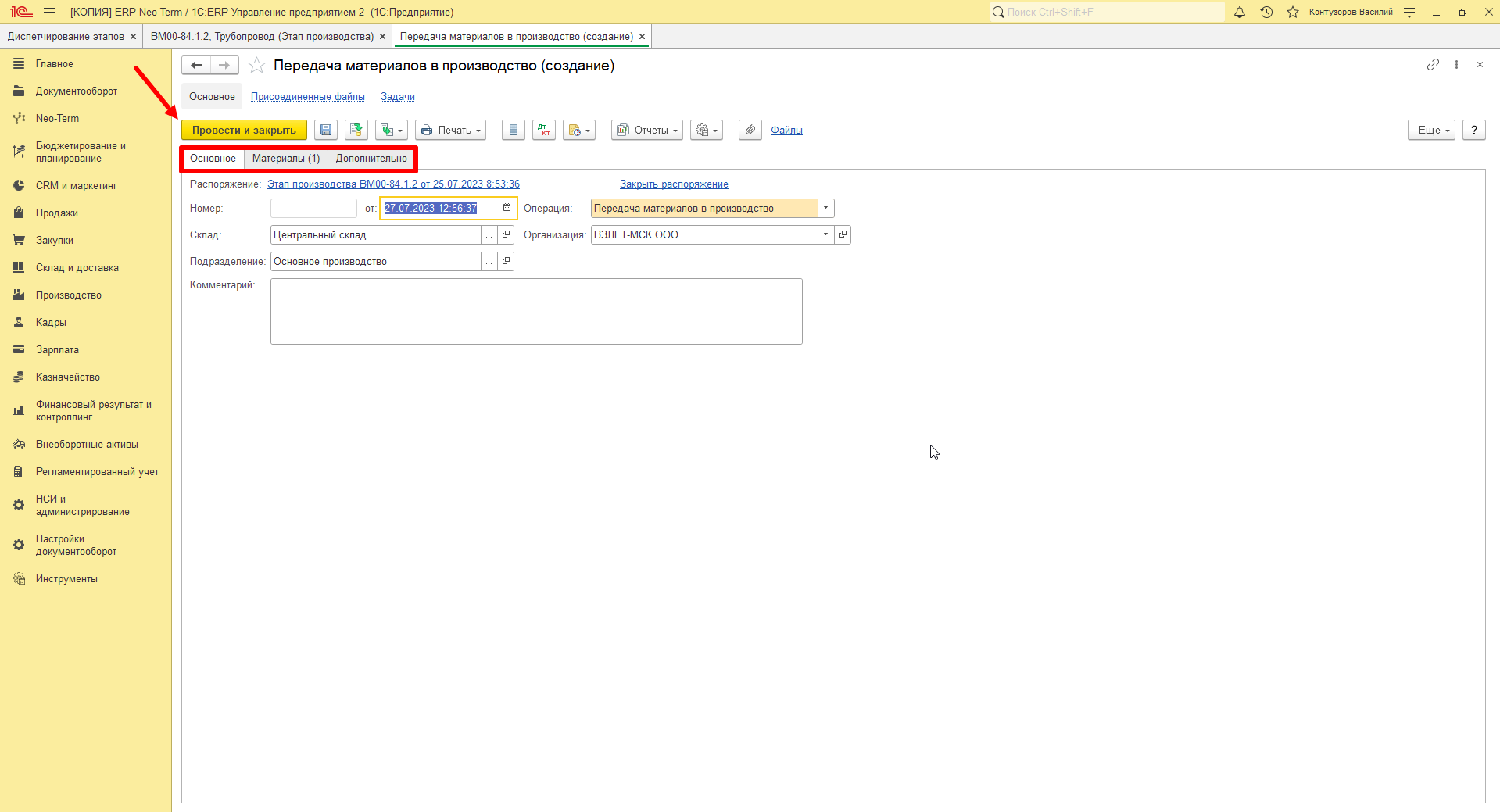Switch to the Дополнительно tab
Viewport: 1500px width, 812px height.
coord(371,158)
